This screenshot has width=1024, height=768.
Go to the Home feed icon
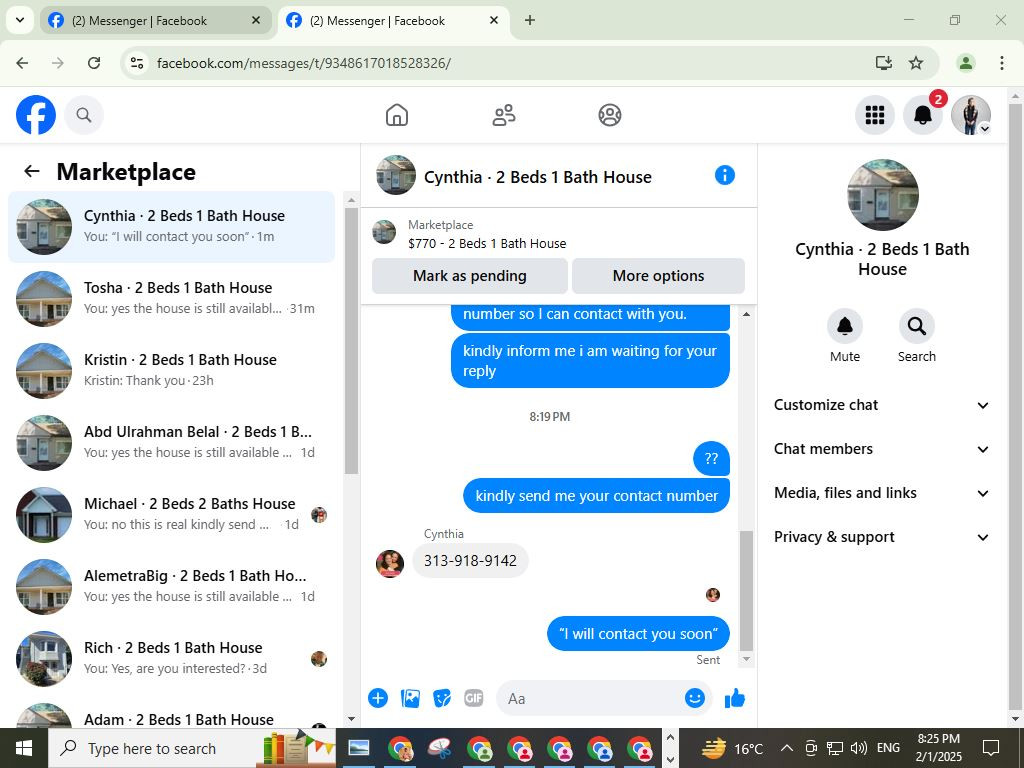pyautogui.click(x=396, y=115)
